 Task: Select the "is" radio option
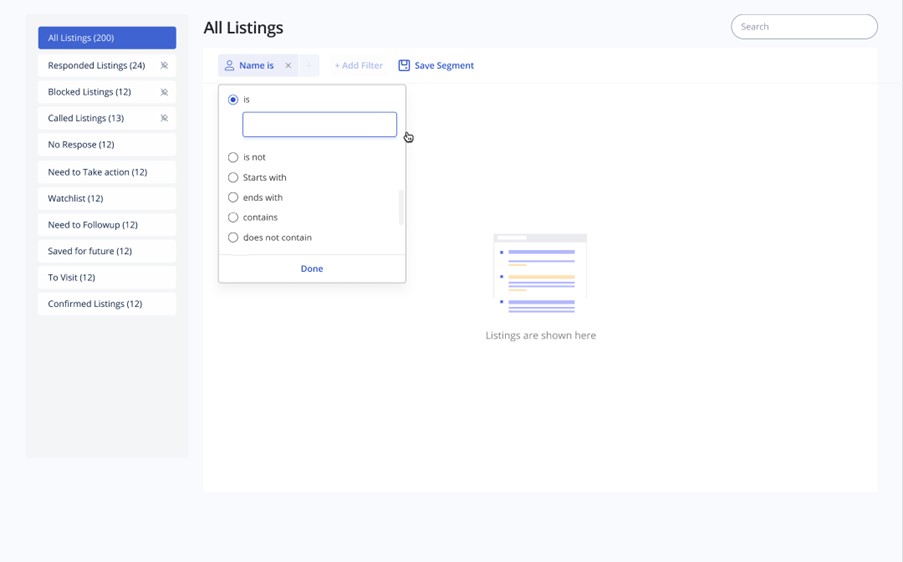(x=233, y=100)
